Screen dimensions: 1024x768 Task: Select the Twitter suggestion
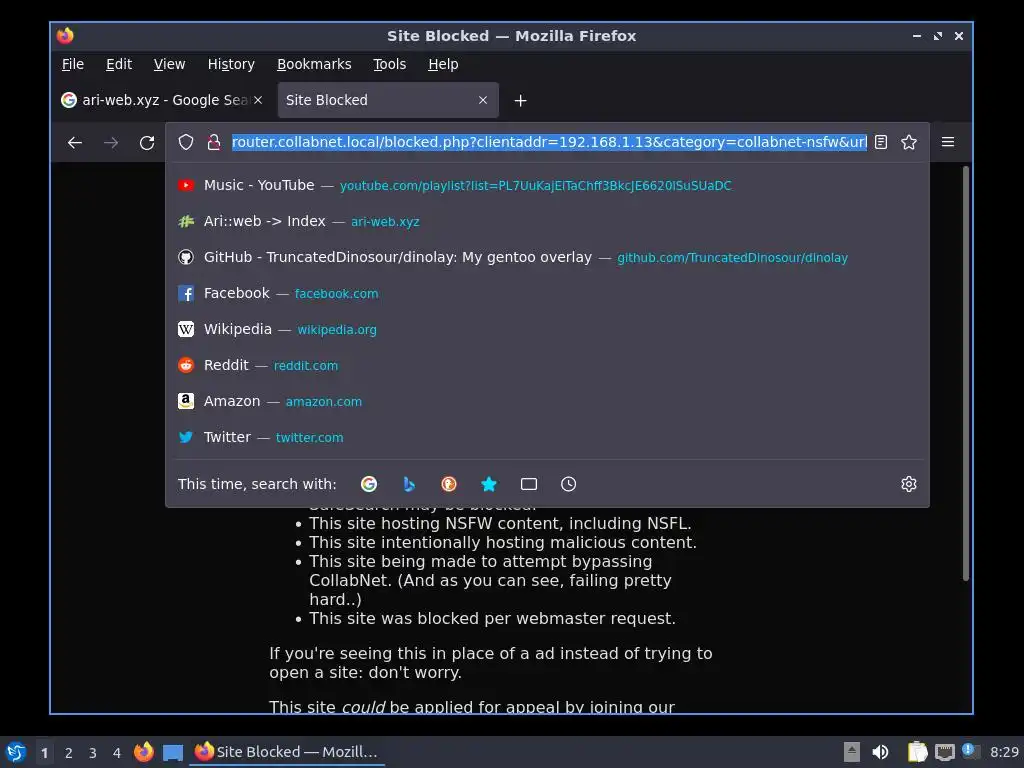pos(547,437)
